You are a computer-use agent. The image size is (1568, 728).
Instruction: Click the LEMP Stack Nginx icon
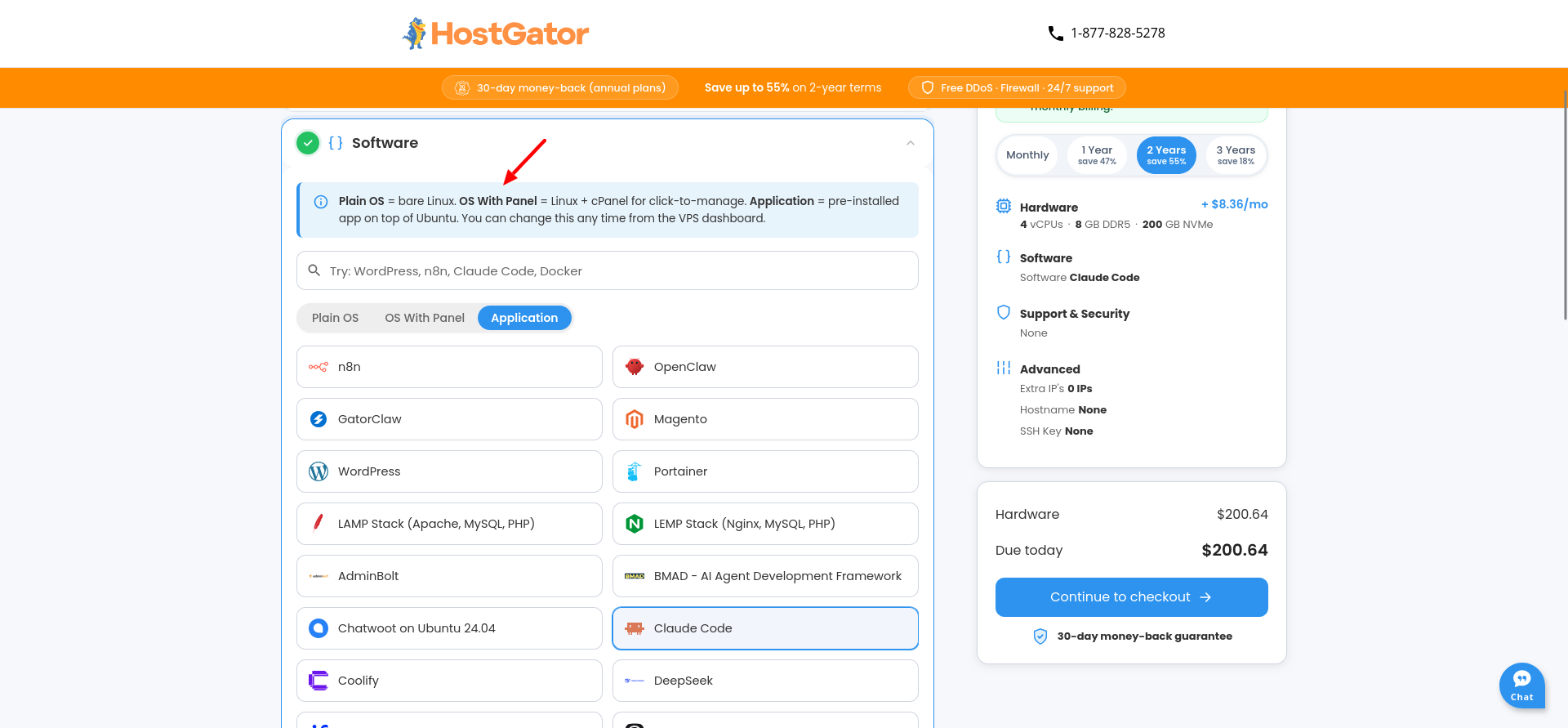[635, 524]
